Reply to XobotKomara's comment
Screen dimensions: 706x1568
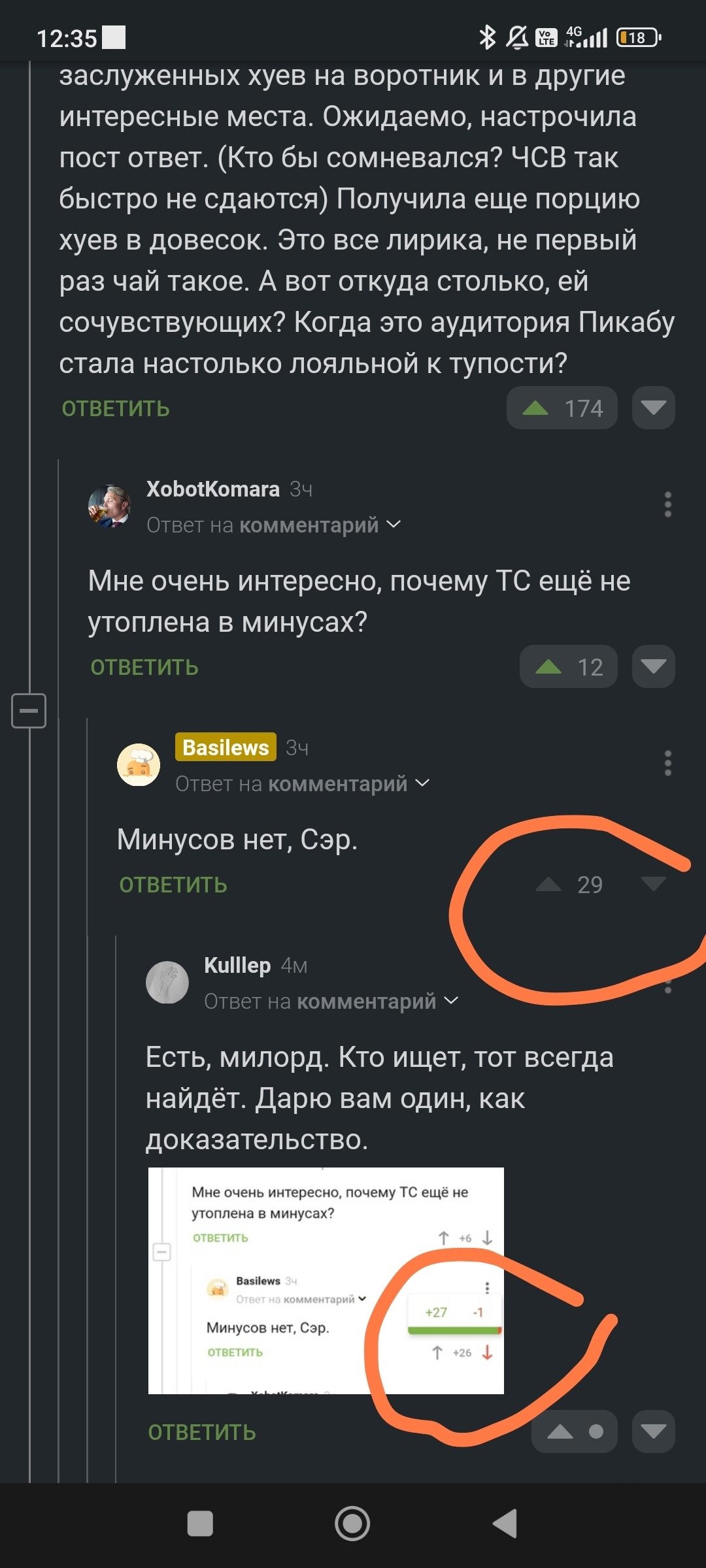pos(144,667)
